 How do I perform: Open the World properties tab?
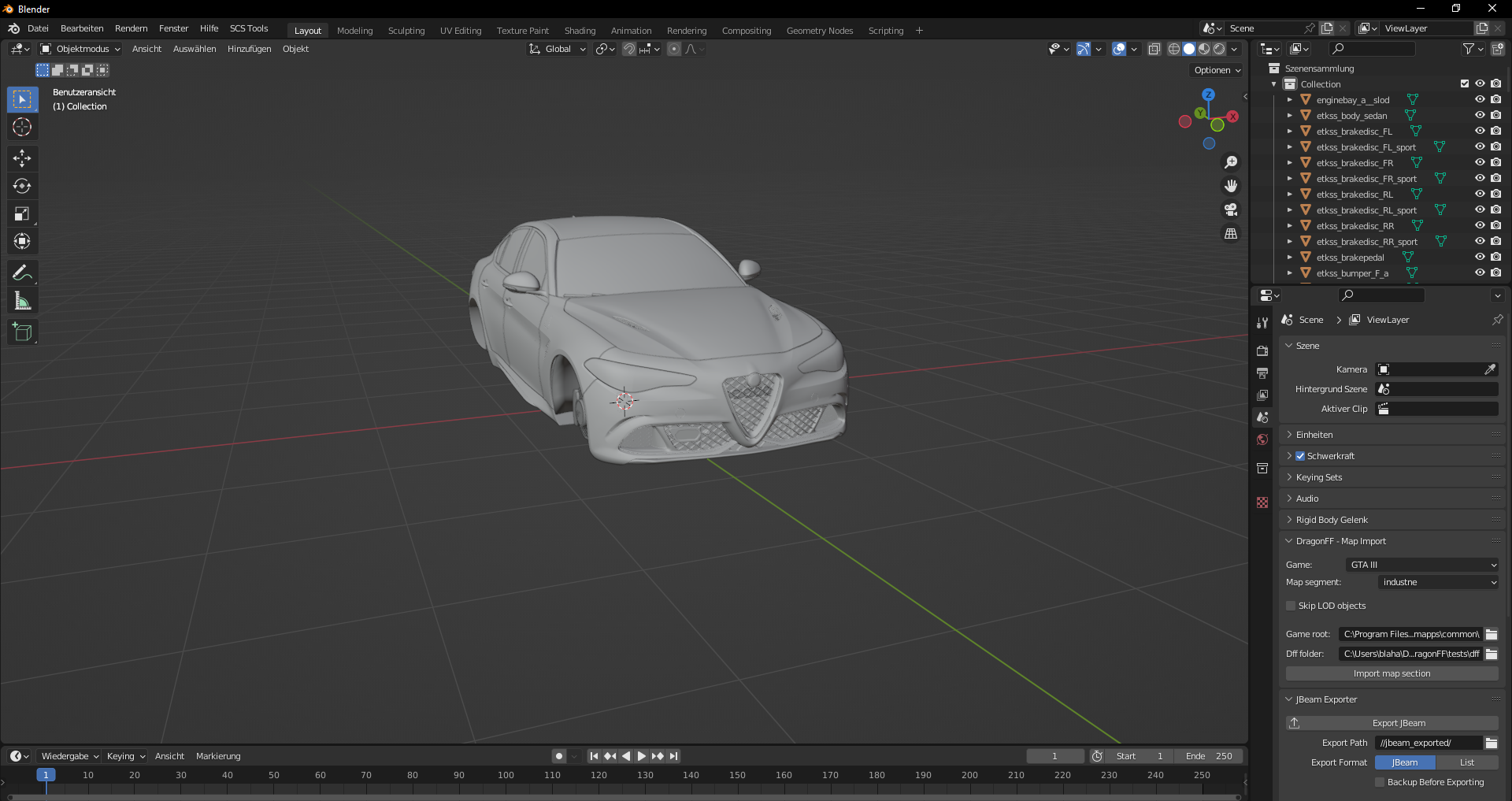1262,439
